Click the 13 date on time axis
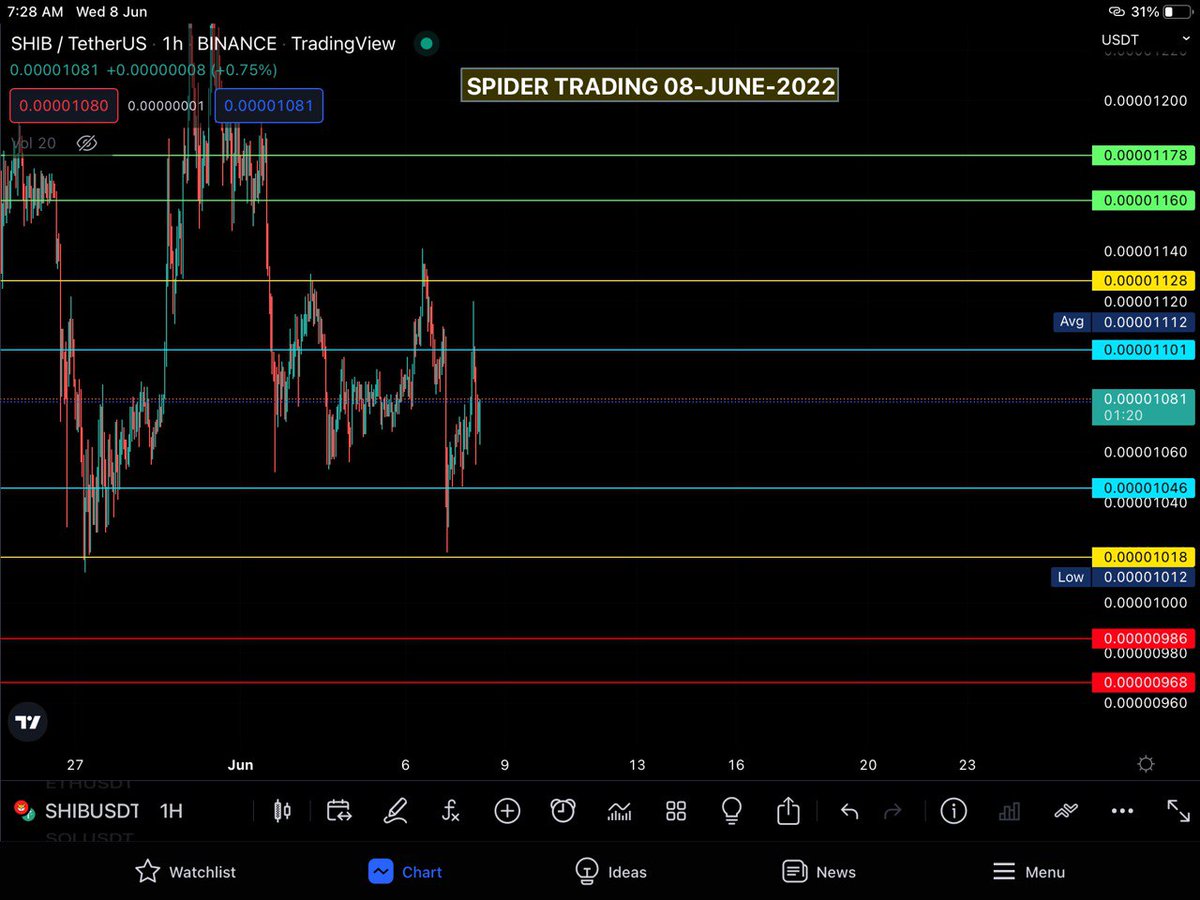 (x=637, y=765)
